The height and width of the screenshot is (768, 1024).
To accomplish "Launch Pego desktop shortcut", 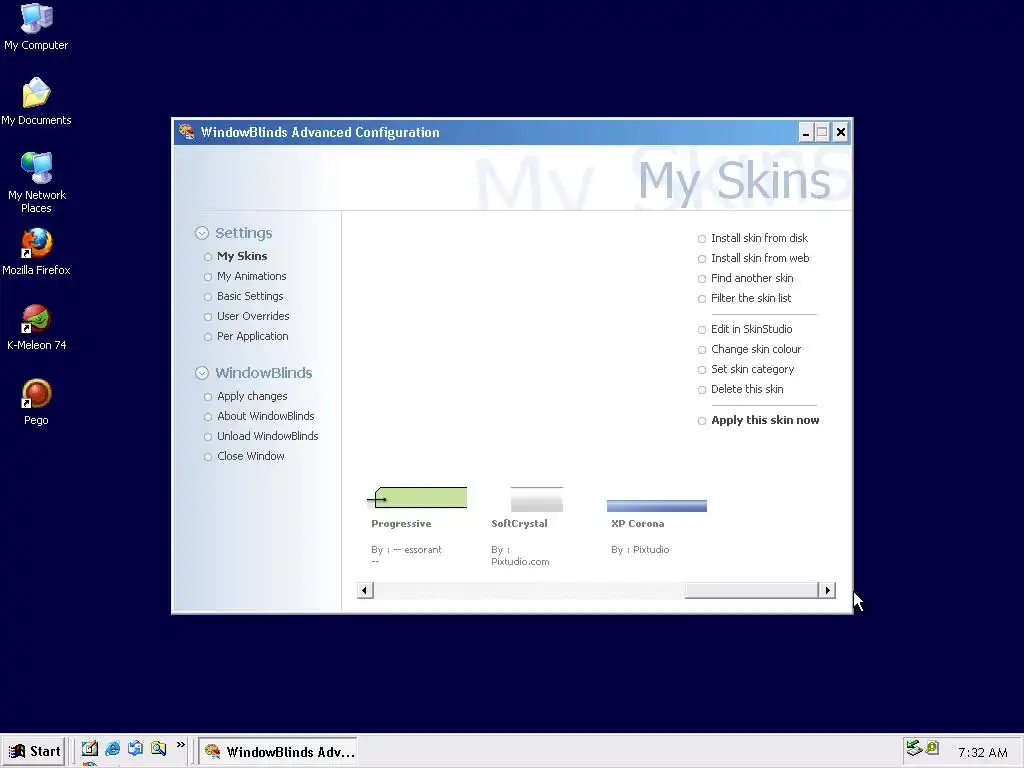I will pyautogui.click(x=37, y=402).
